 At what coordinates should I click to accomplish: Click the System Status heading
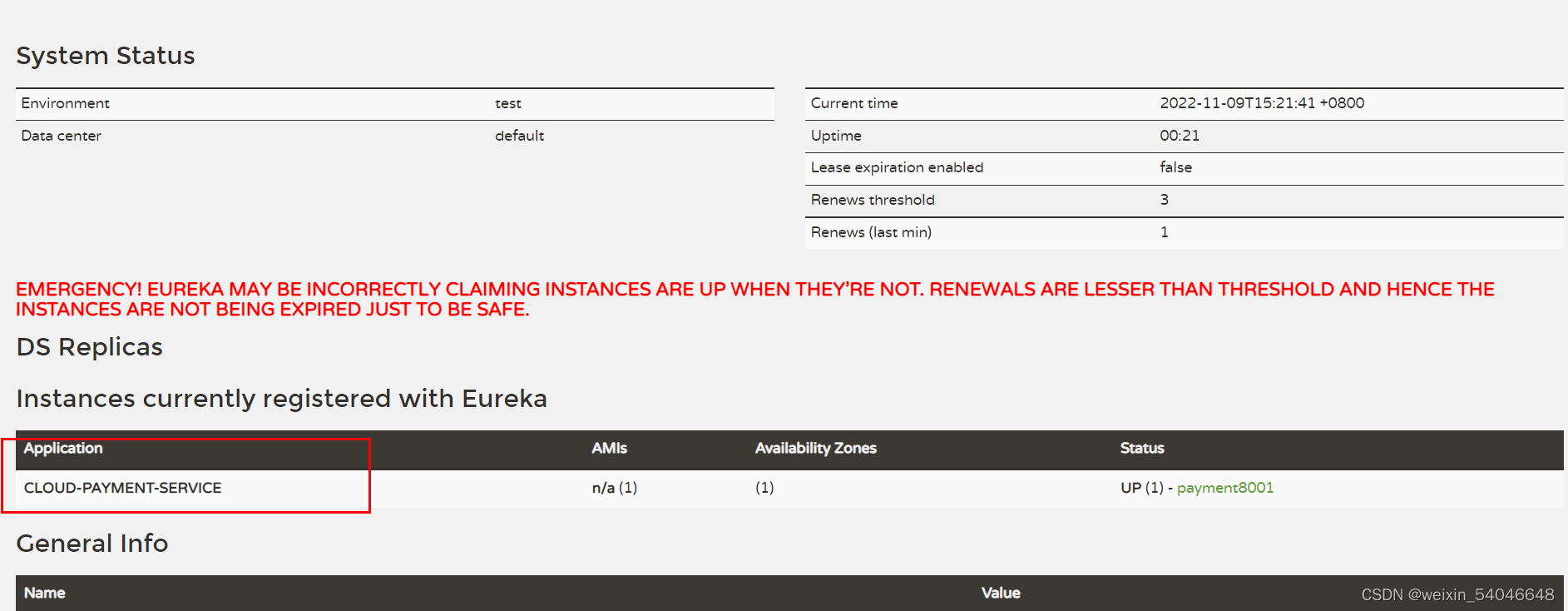[106, 56]
